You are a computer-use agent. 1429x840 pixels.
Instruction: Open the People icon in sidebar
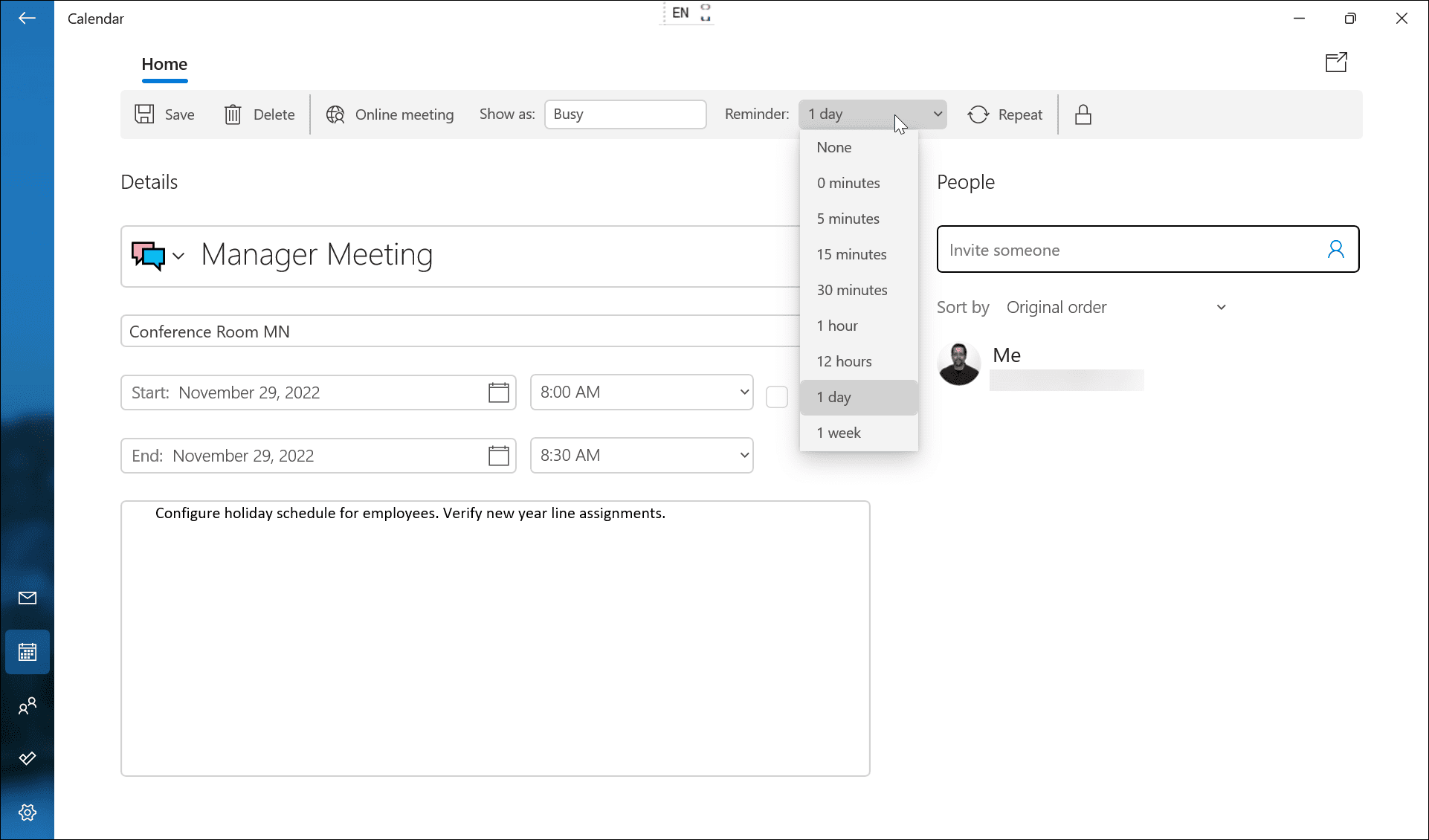tap(28, 706)
